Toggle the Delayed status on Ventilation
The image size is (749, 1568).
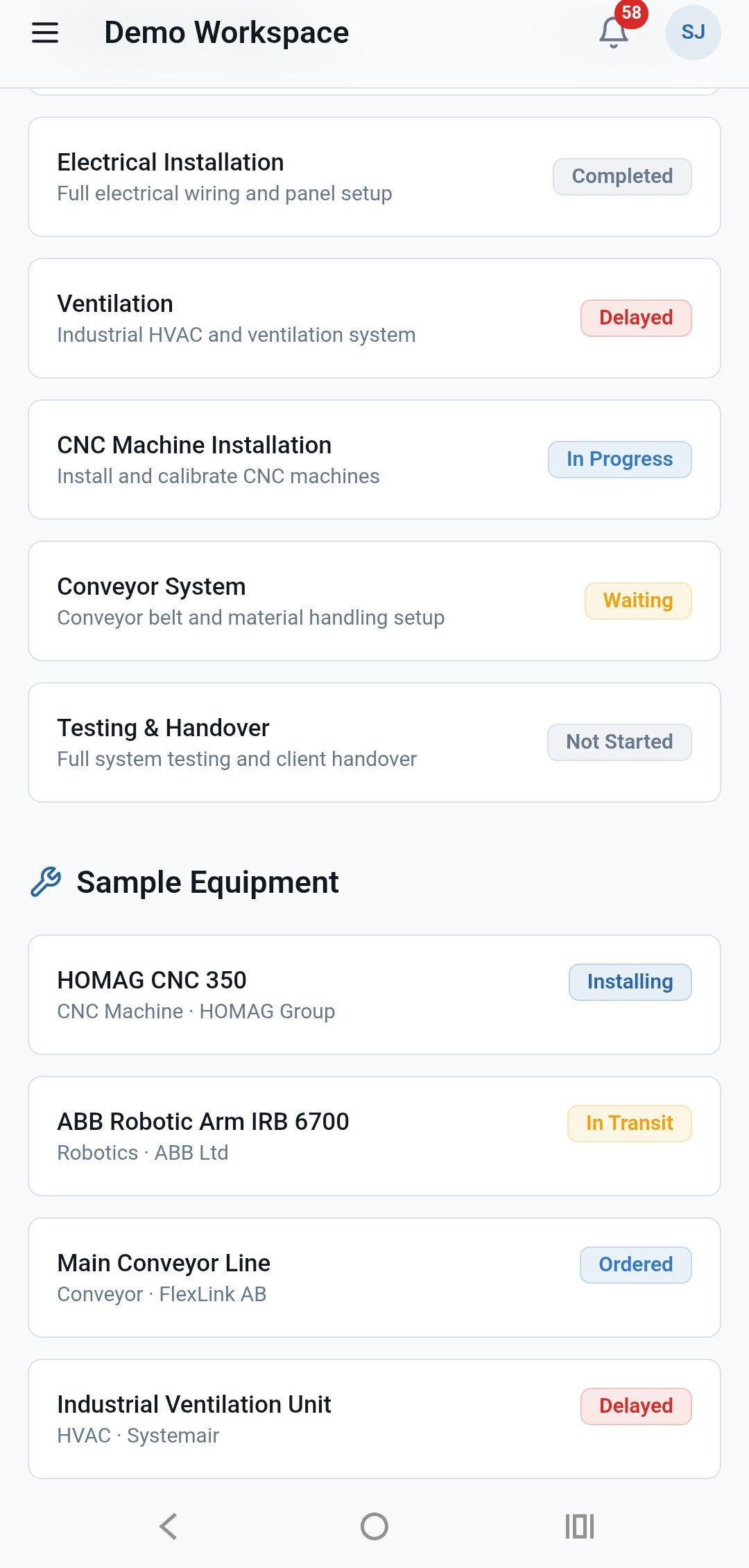pyautogui.click(x=635, y=317)
